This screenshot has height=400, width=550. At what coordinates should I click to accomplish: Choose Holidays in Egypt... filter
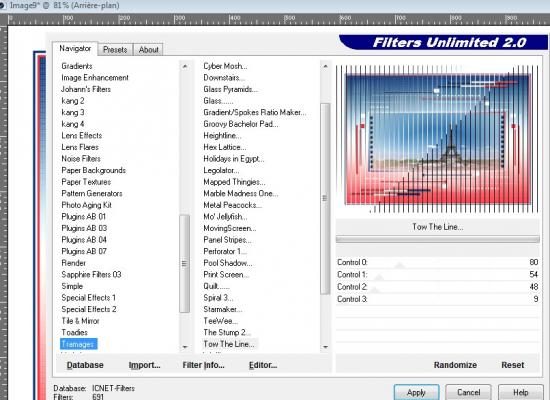click(x=234, y=159)
